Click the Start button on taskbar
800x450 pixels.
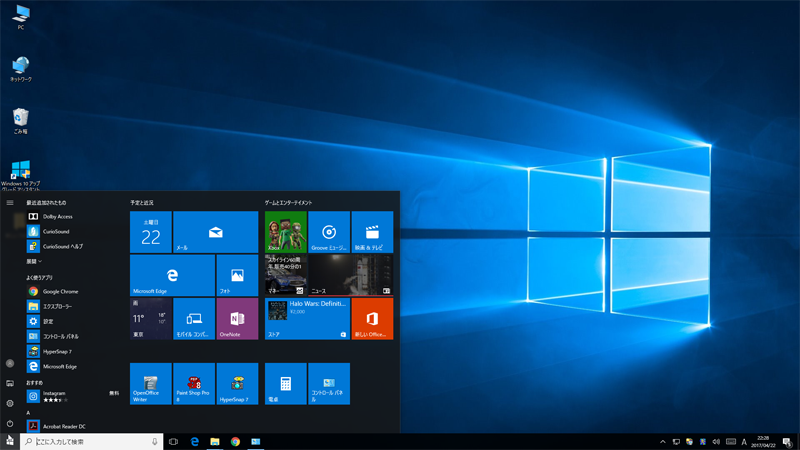pyautogui.click(x=10, y=441)
